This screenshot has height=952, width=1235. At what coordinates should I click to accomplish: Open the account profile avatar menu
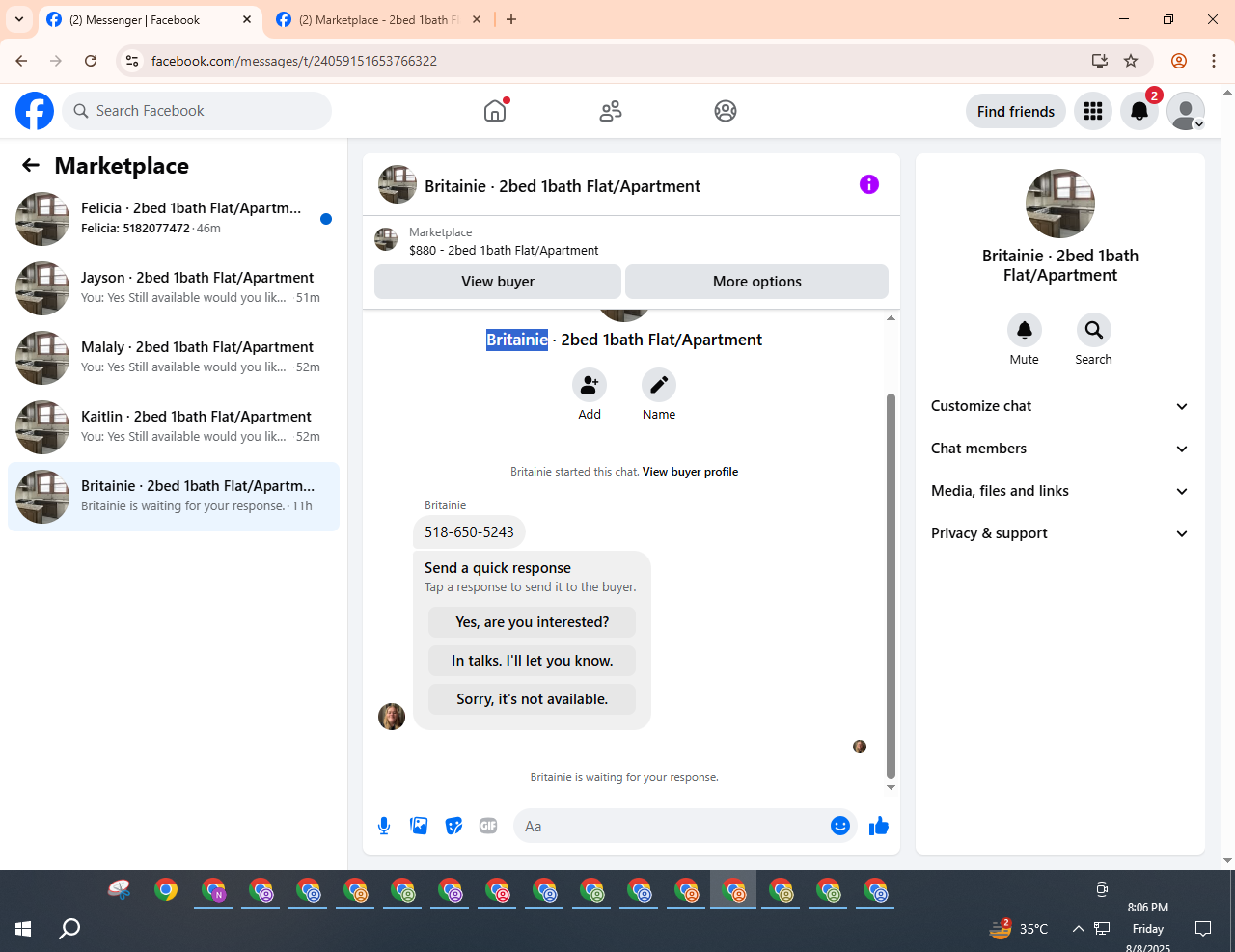coord(1186,111)
